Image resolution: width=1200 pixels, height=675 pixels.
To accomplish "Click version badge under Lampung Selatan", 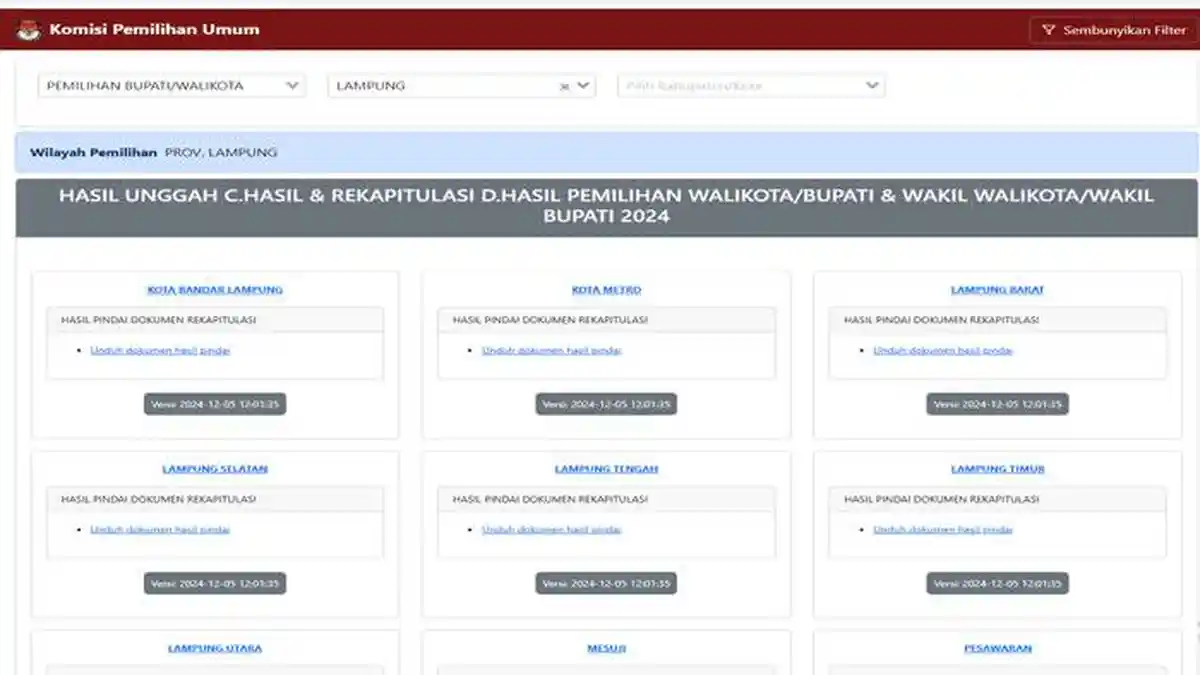I will click(215, 583).
